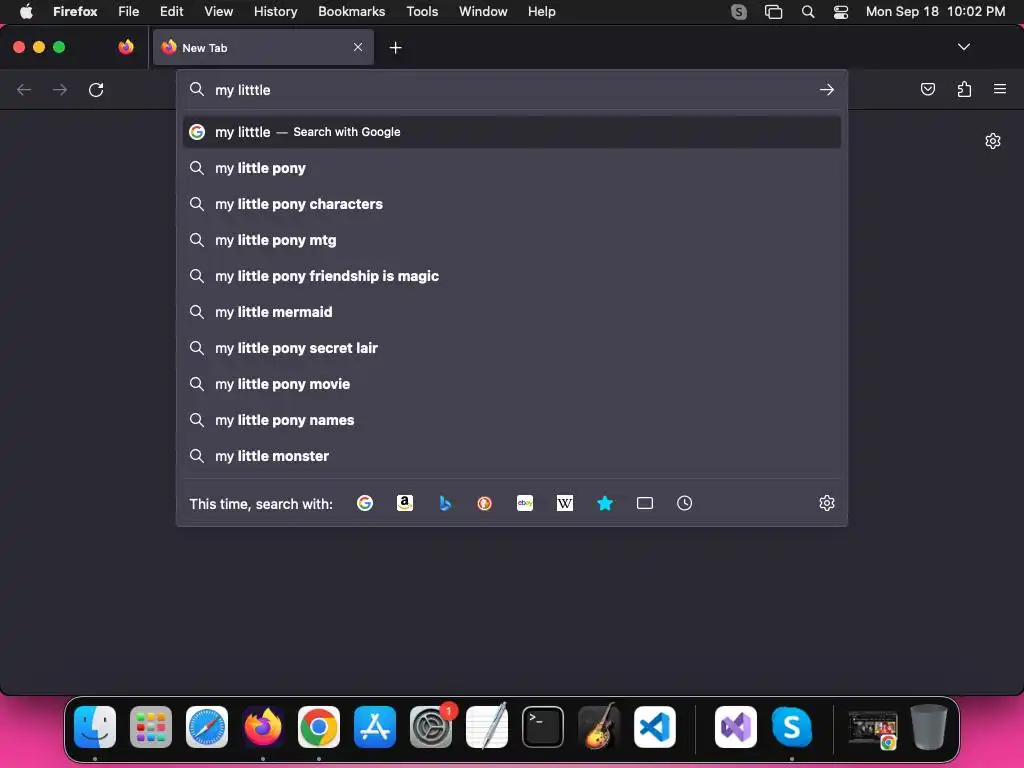1024x768 pixels.
Task: Search bookmarks with the star icon
Action: coord(605,503)
